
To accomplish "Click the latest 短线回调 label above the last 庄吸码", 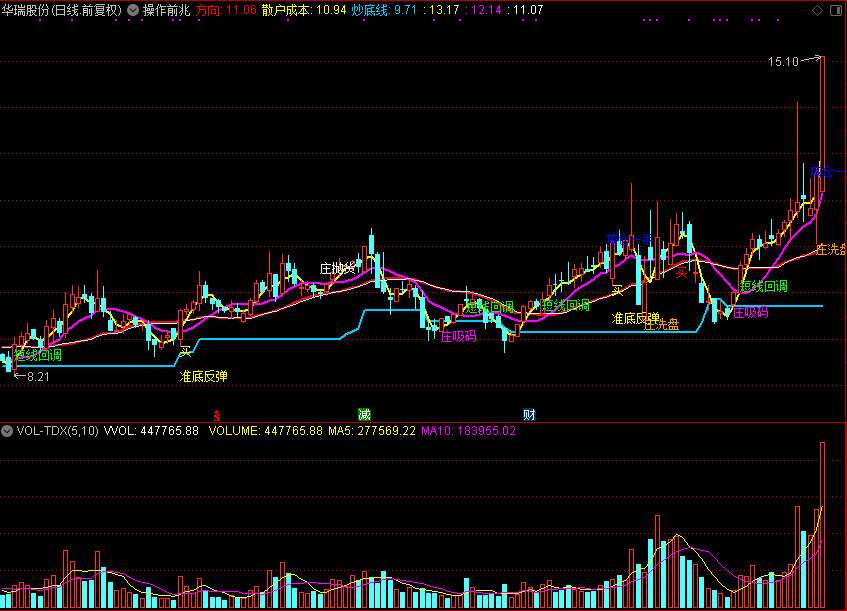I will 764,286.
